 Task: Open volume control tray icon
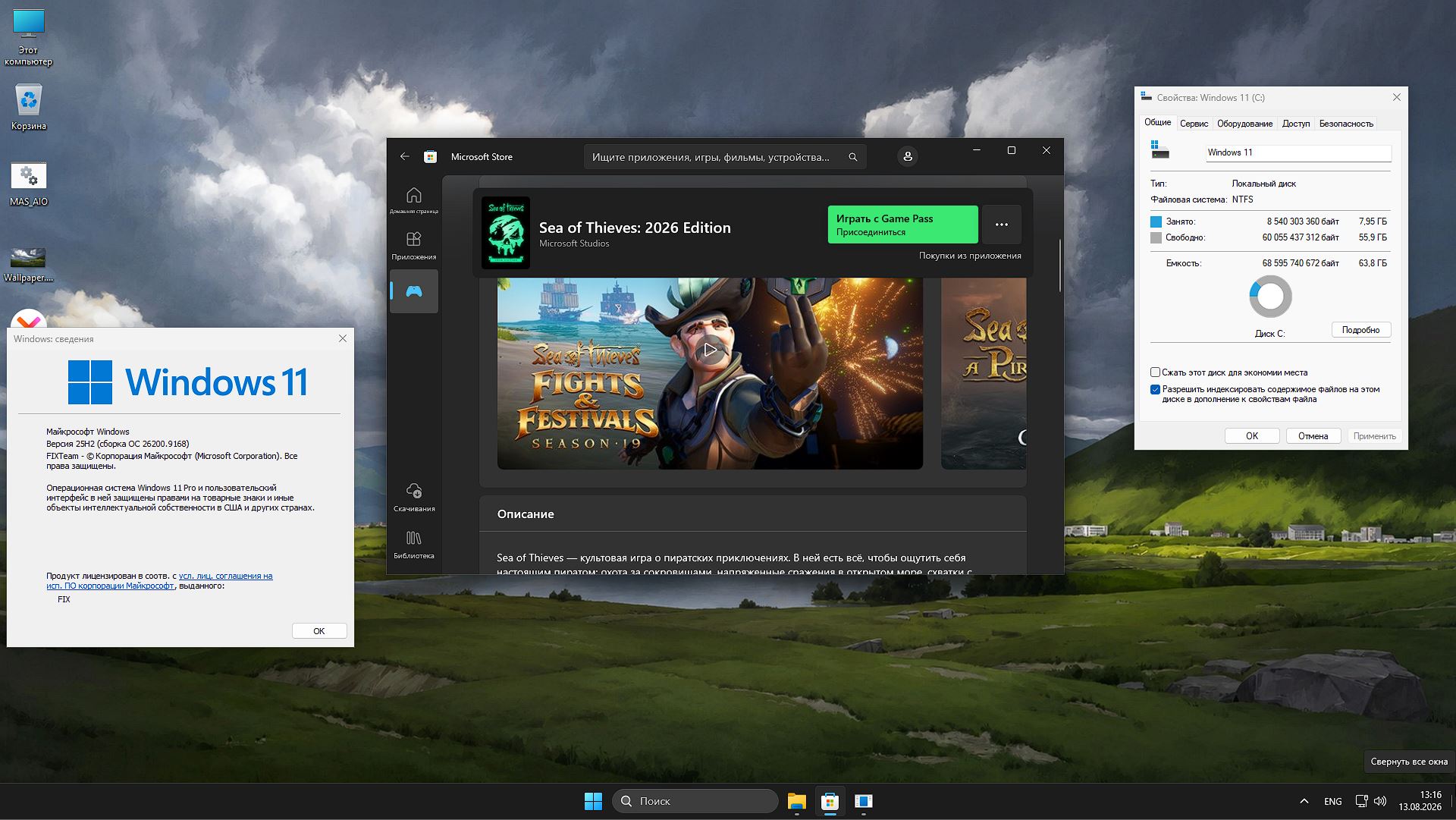(x=1380, y=801)
